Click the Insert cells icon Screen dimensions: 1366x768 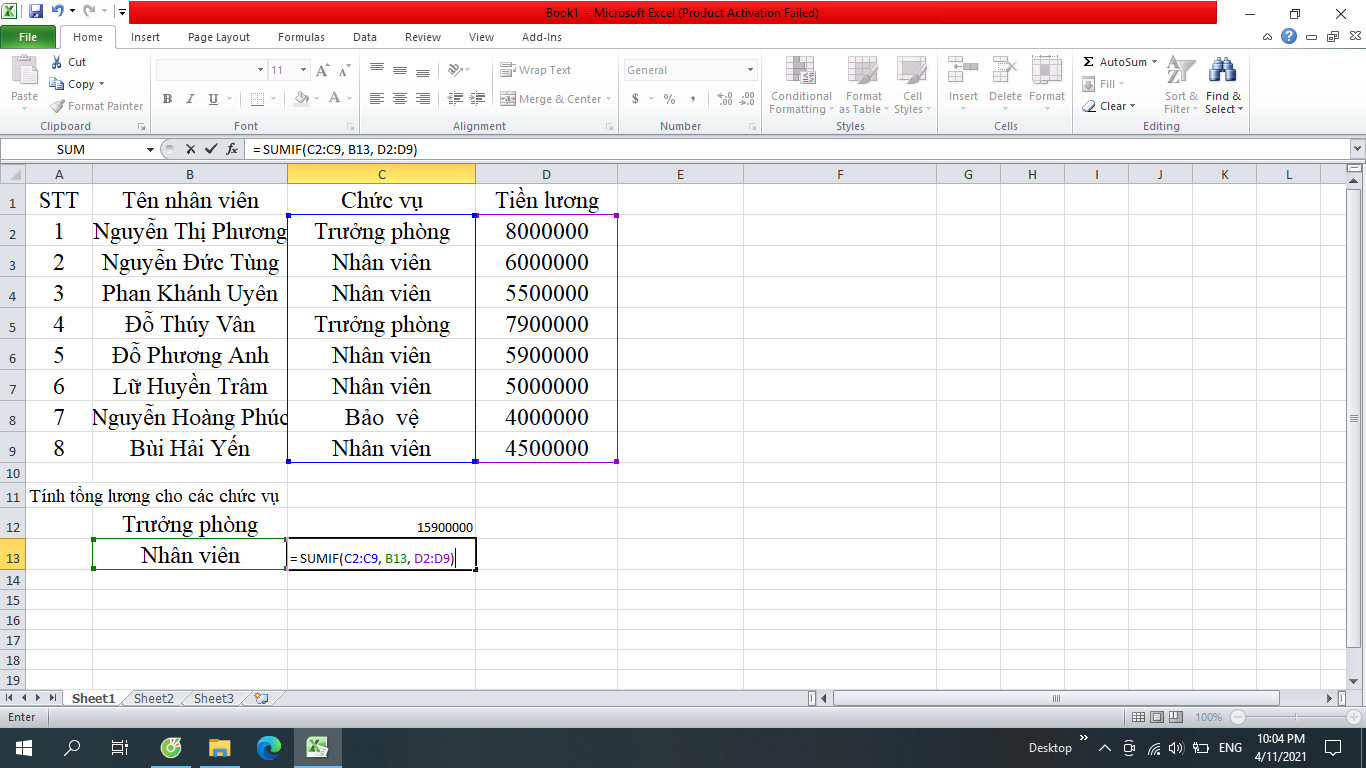tap(963, 70)
